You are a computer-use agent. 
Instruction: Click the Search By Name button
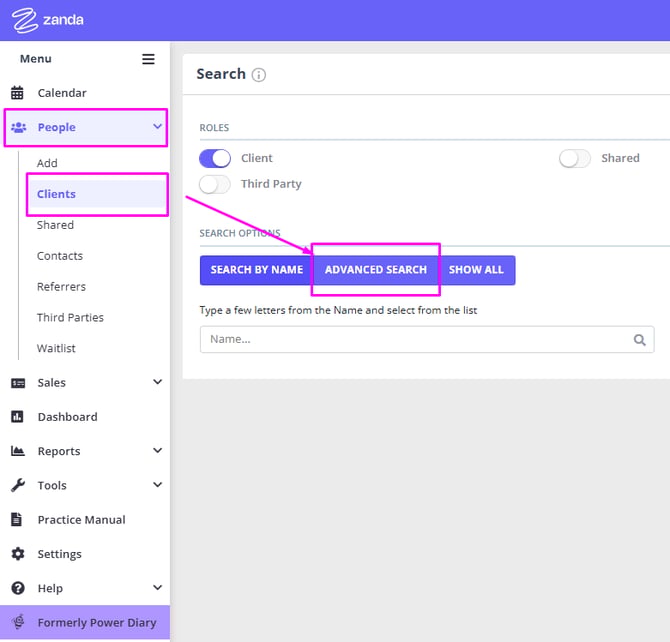[256, 270]
